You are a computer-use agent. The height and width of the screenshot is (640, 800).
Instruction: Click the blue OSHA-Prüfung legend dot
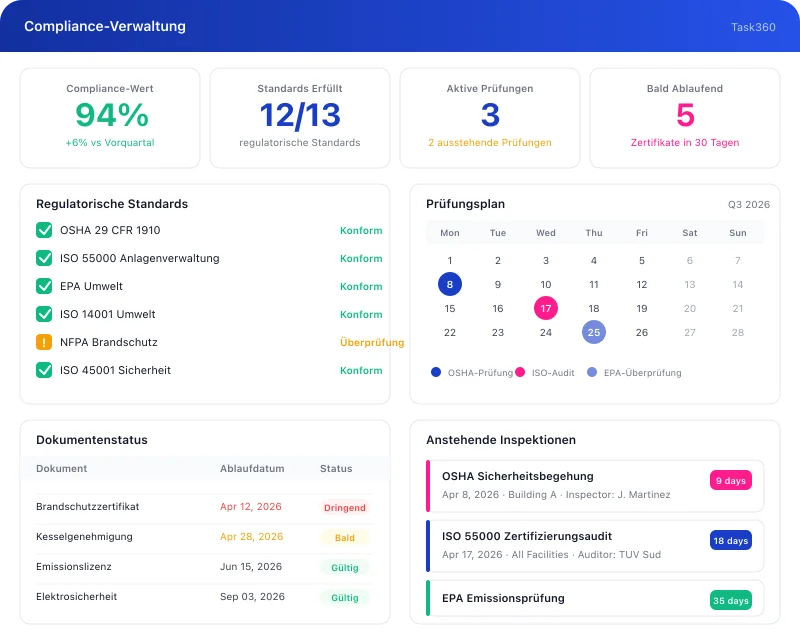pyautogui.click(x=436, y=372)
